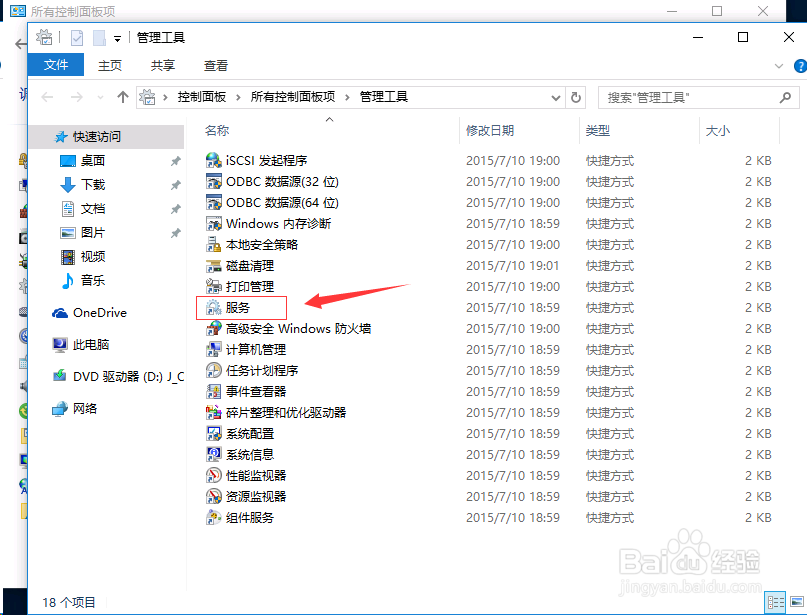Enable details view in status bar
The image size is (807, 615).
point(775,604)
